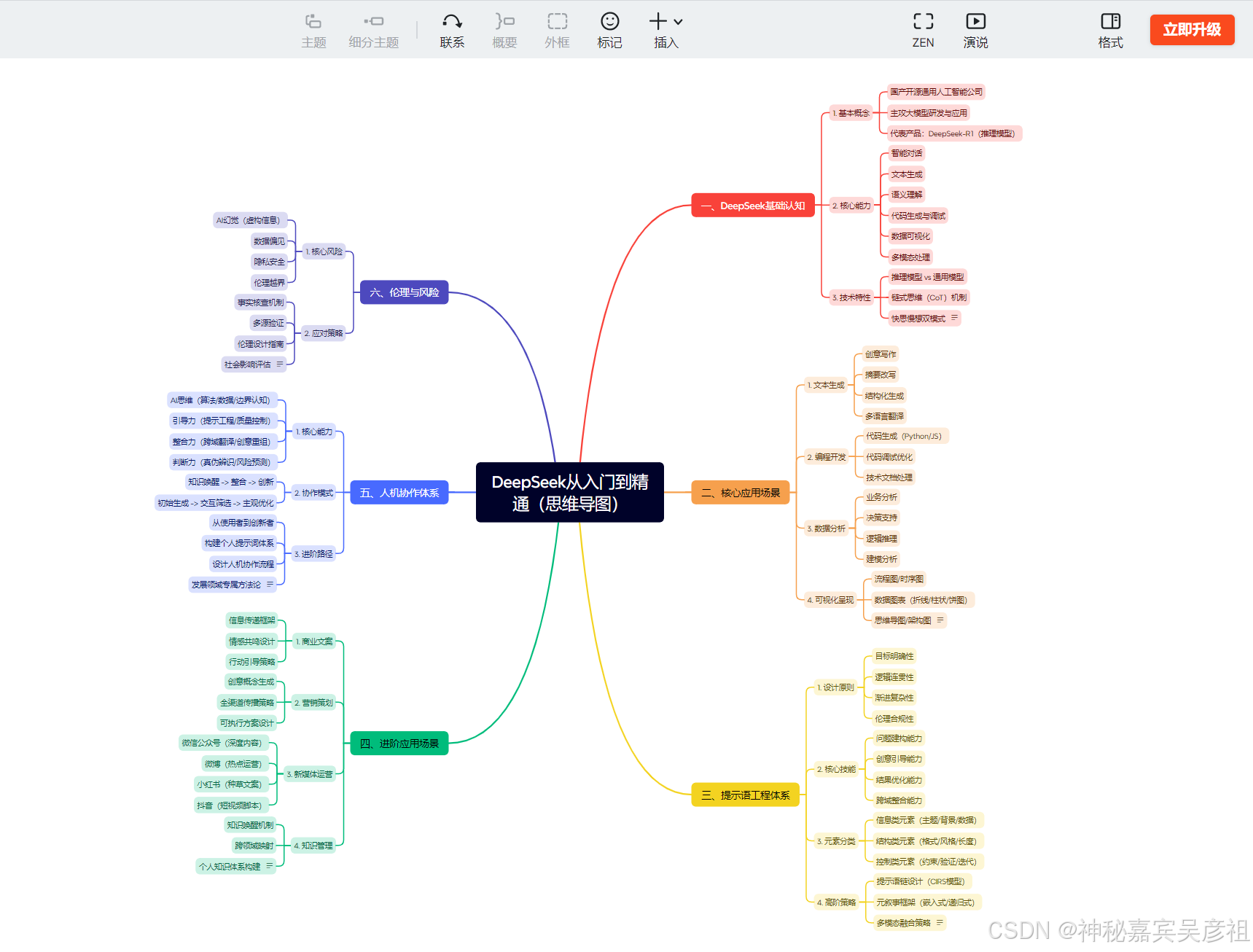Select the 1. 设计原则 subtopic
Screen dimensions: 1253x952
pyautogui.click(x=835, y=687)
